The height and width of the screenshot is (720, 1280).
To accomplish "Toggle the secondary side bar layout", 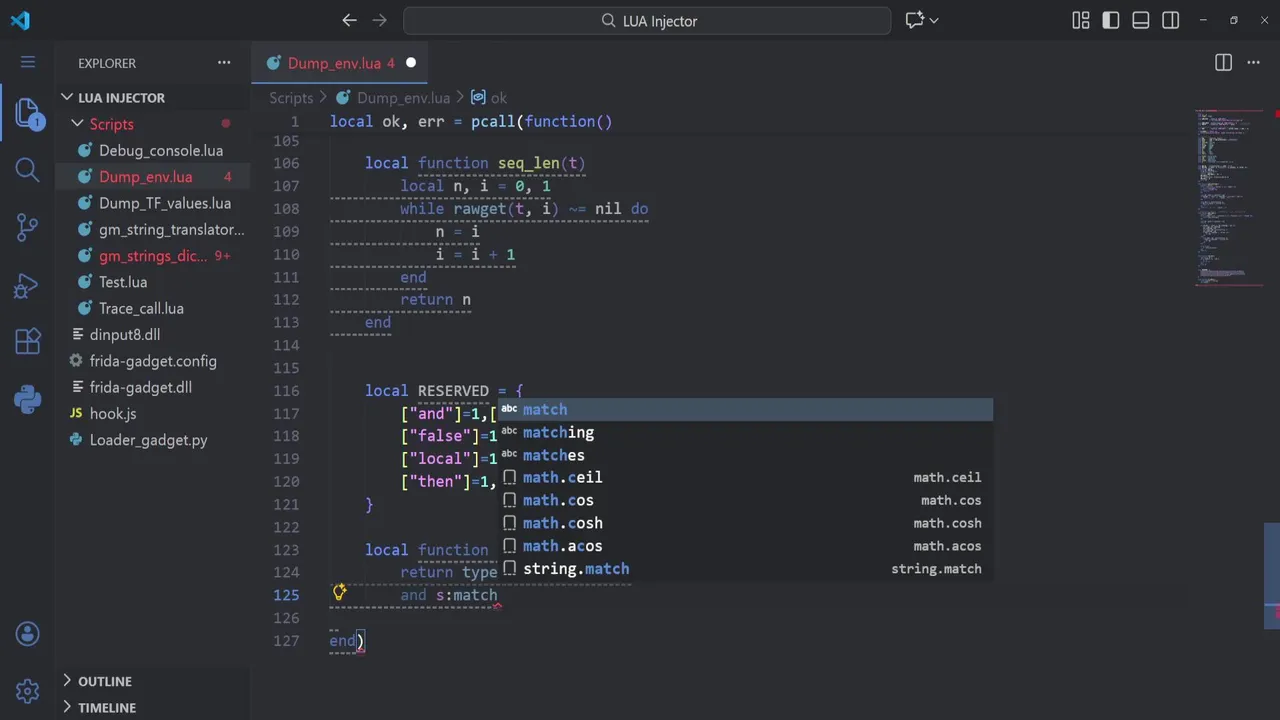I will point(1171,20).
